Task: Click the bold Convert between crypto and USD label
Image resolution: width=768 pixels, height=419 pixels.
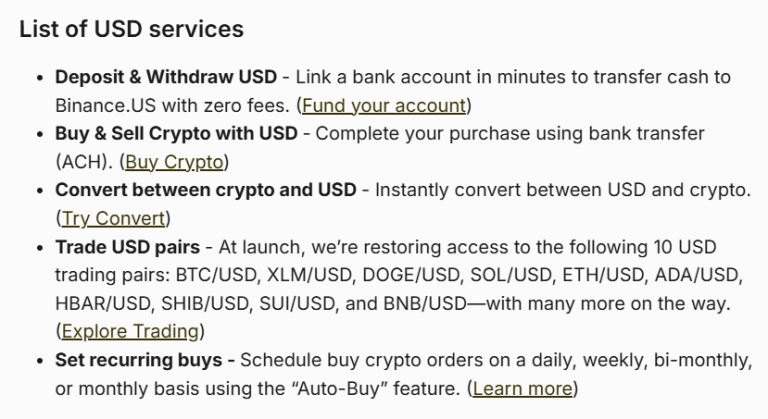Action: click(206, 190)
